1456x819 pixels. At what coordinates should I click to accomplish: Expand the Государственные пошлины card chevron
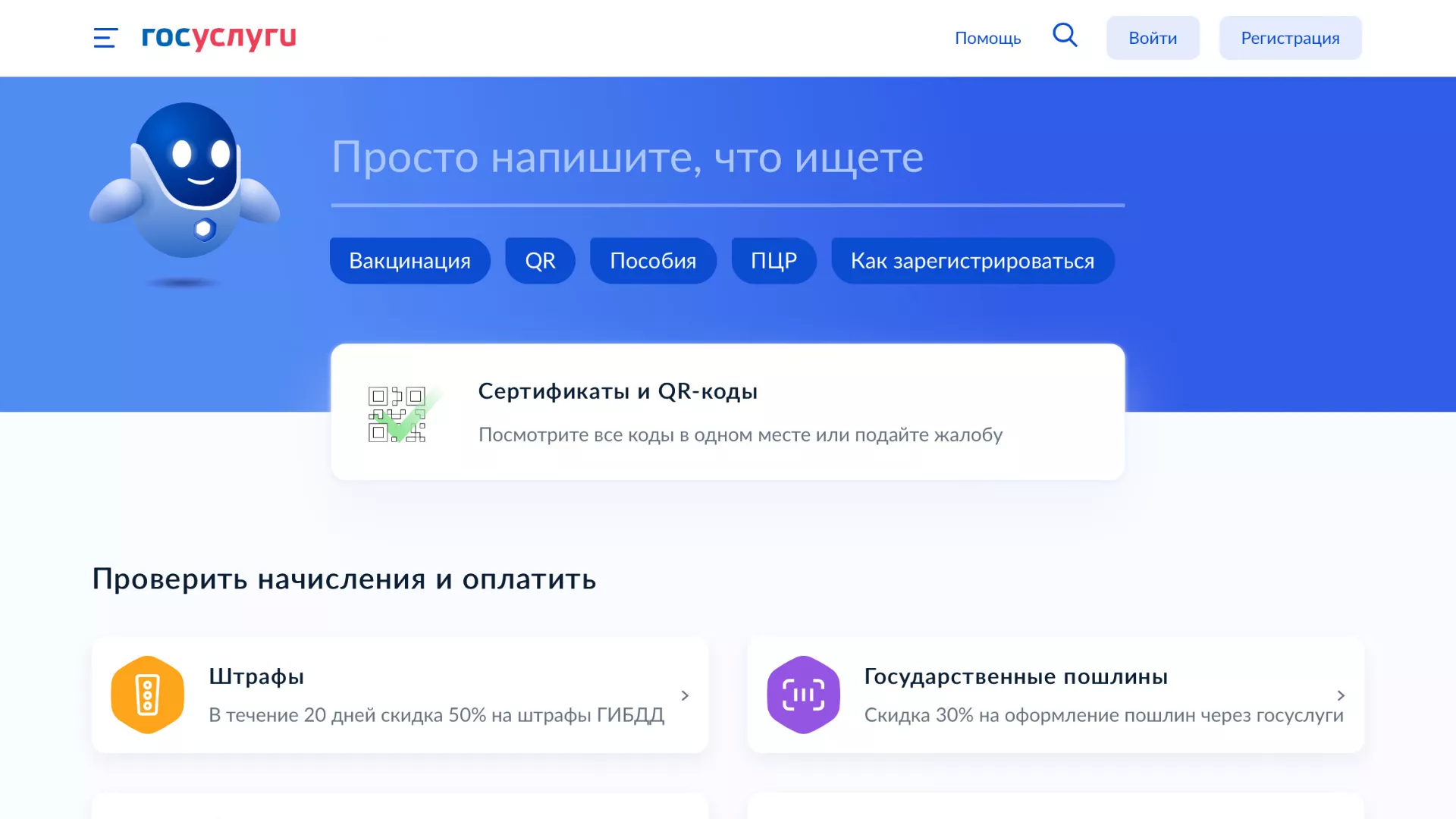click(x=1341, y=695)
